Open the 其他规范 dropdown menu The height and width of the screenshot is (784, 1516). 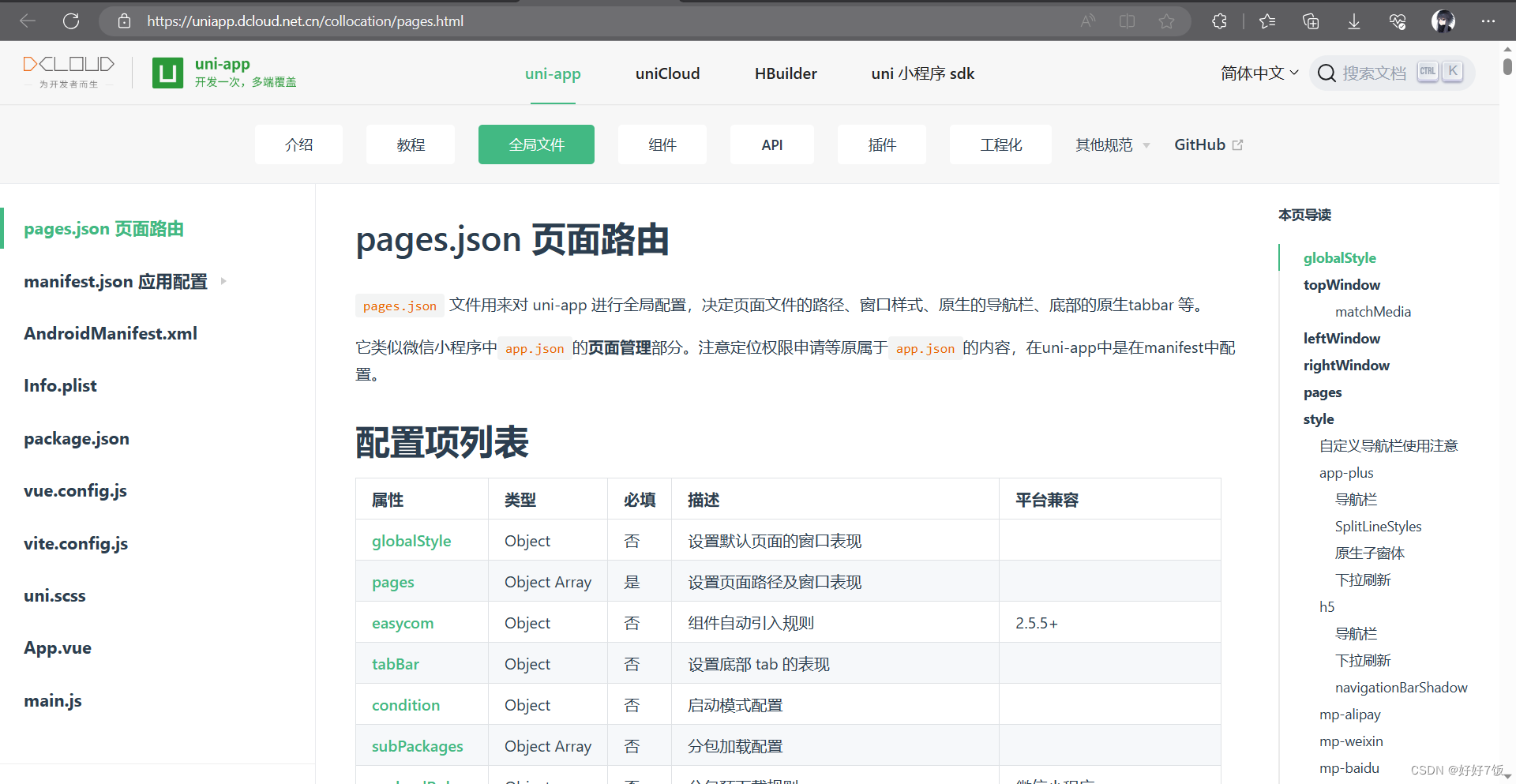pos(1109,144)
